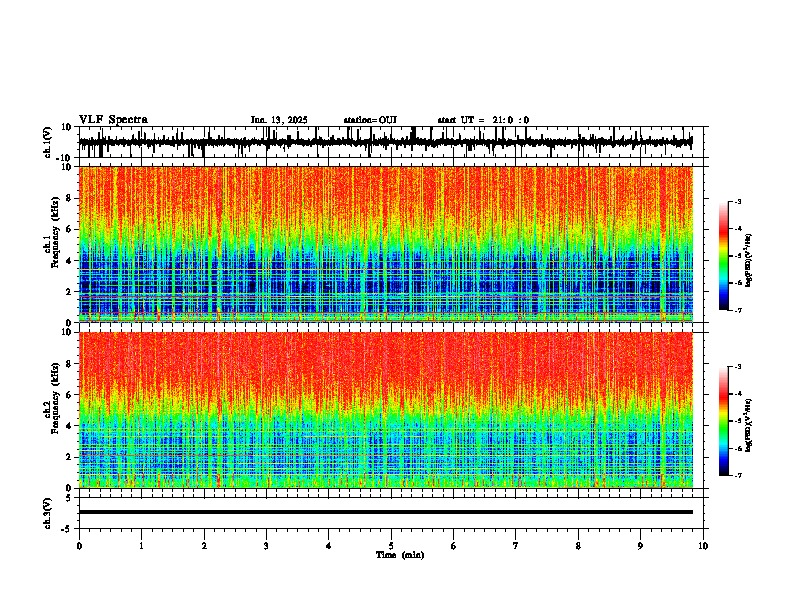Click inside the ch.2 frequency spectrogram
This screenshot has height=612, width=792.
(386, 410)
